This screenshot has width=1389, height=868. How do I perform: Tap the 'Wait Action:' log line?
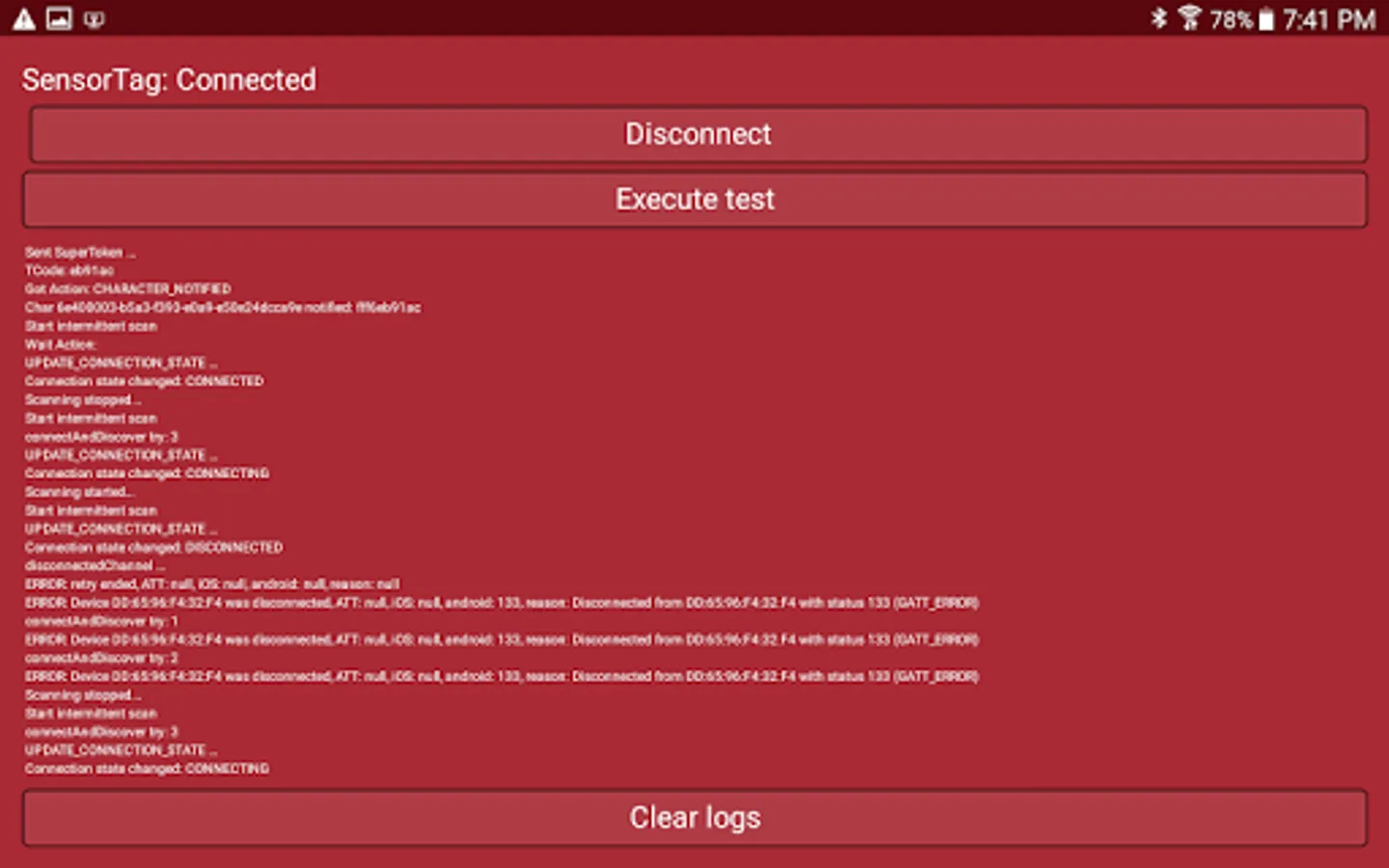61,344
